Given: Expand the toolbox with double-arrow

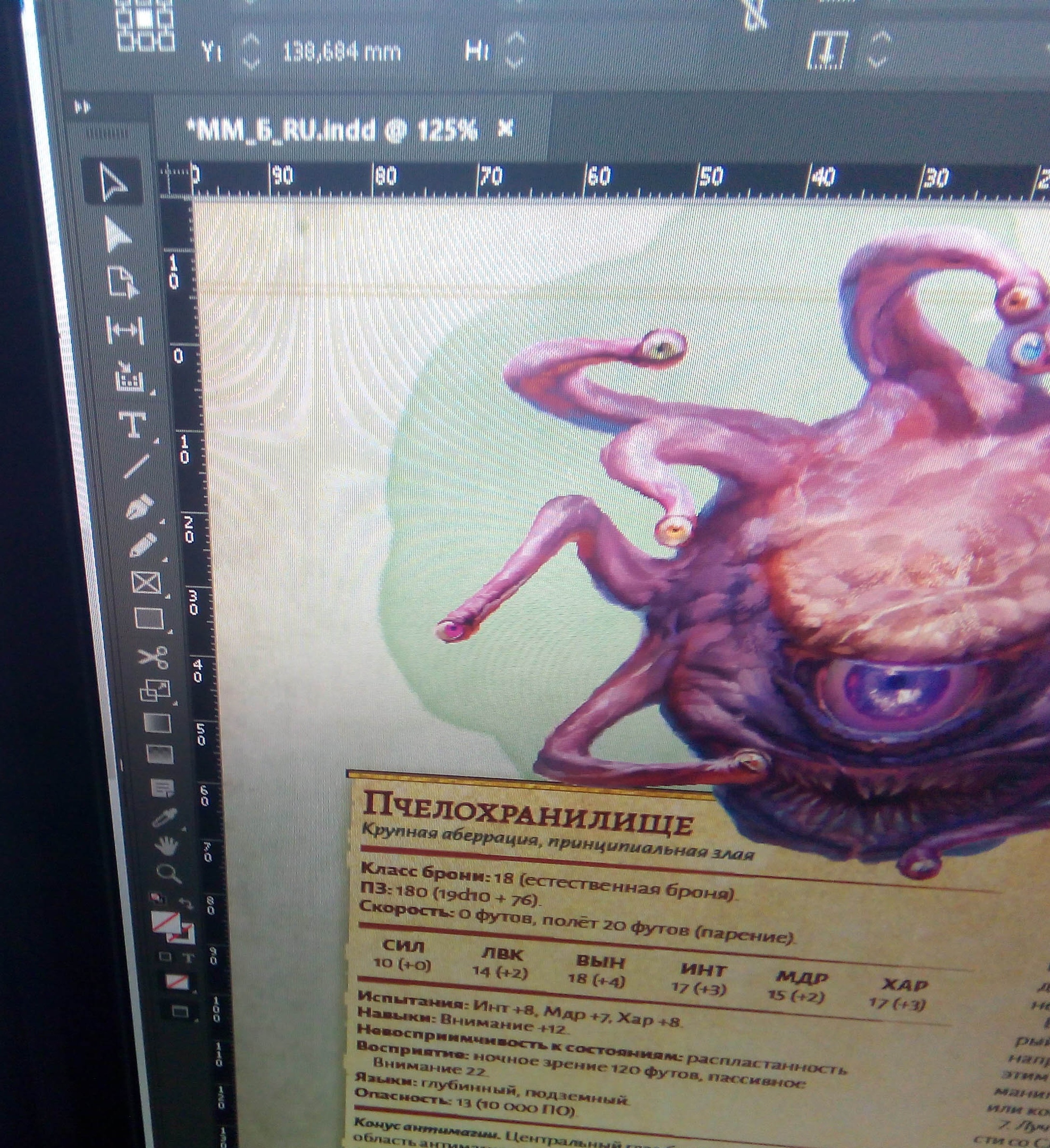Looking at the screenshot, I should pyautogui.click(x=83, y=106).
